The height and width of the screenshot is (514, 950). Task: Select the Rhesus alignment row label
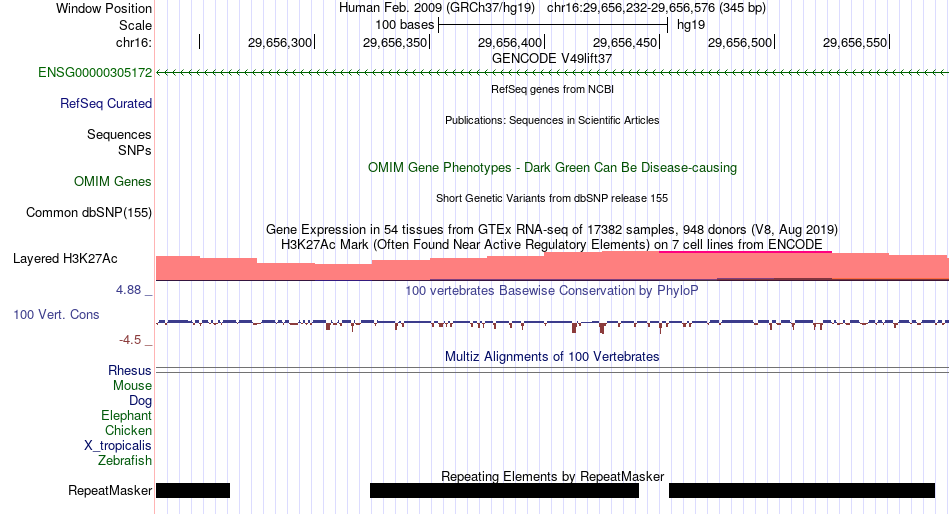[x=130, y=370]
